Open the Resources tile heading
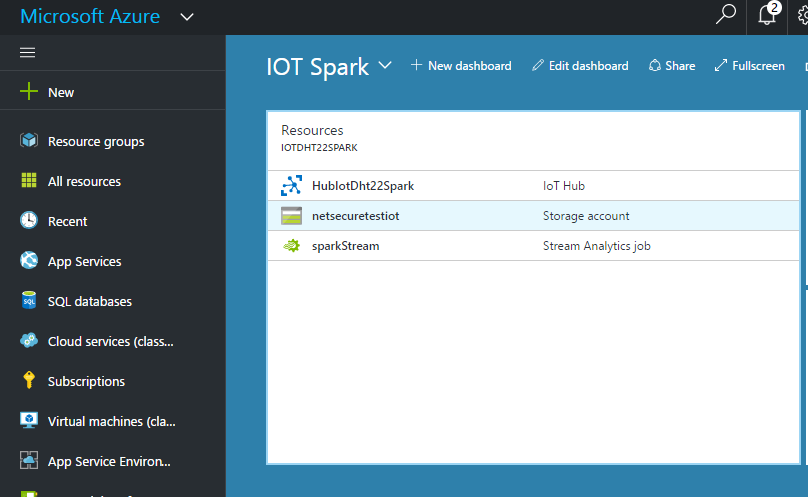The width and height of the screenshot is (808, 497). pyautogui.click(x=312, y=130)
